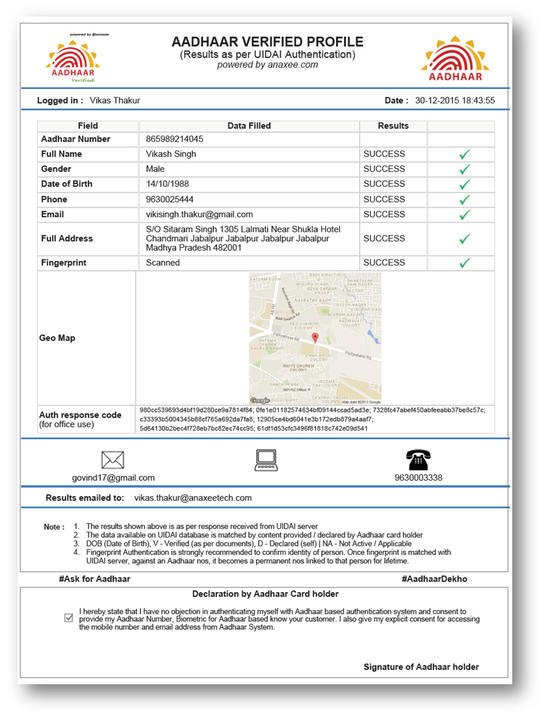Click vikas.thakur@anaxeetech.com email address
The height and width of the screenshot is (720, 547).
[x=193, y=498]
